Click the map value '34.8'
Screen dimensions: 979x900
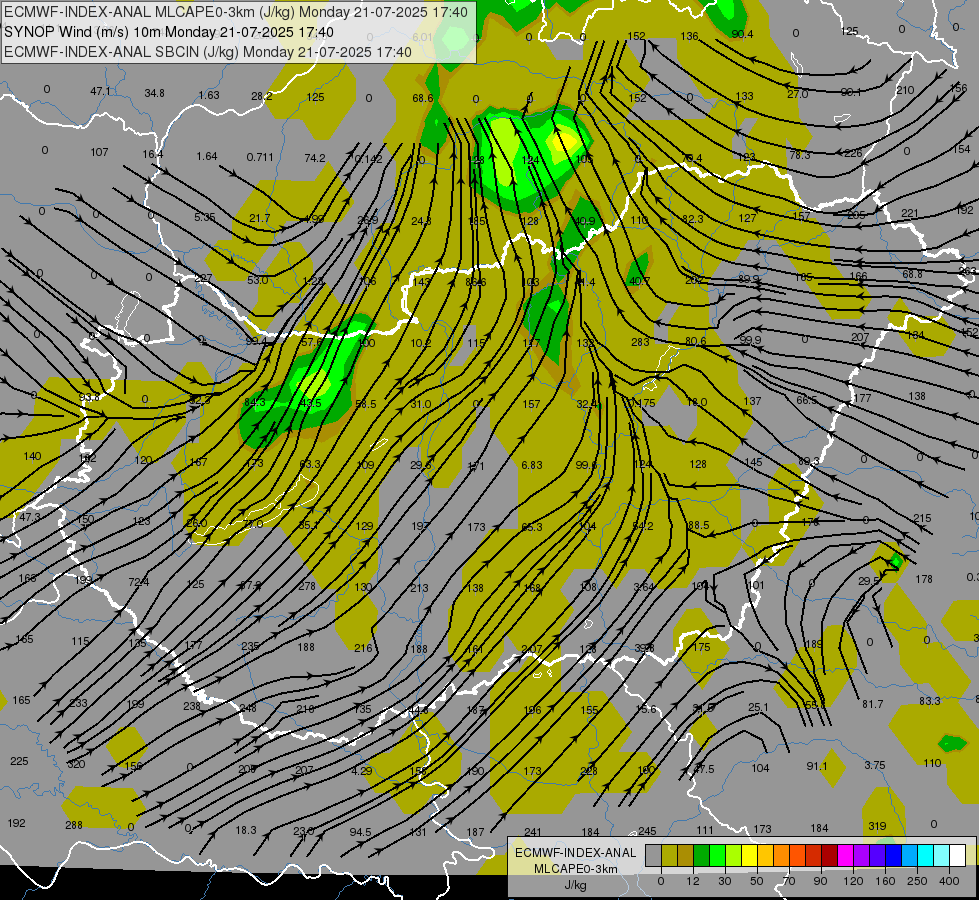[x=154, y=93]
